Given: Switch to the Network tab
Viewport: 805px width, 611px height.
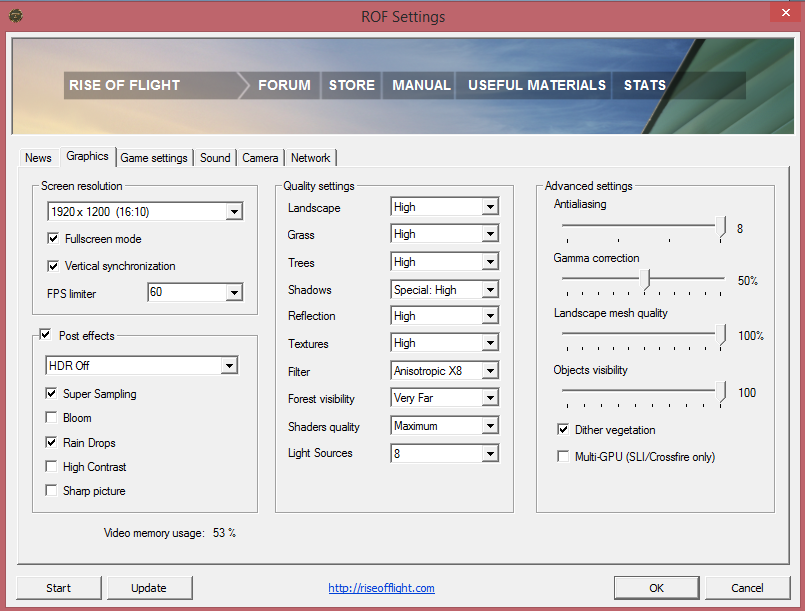Looking at the screenshot, I should tap(311, 158).
